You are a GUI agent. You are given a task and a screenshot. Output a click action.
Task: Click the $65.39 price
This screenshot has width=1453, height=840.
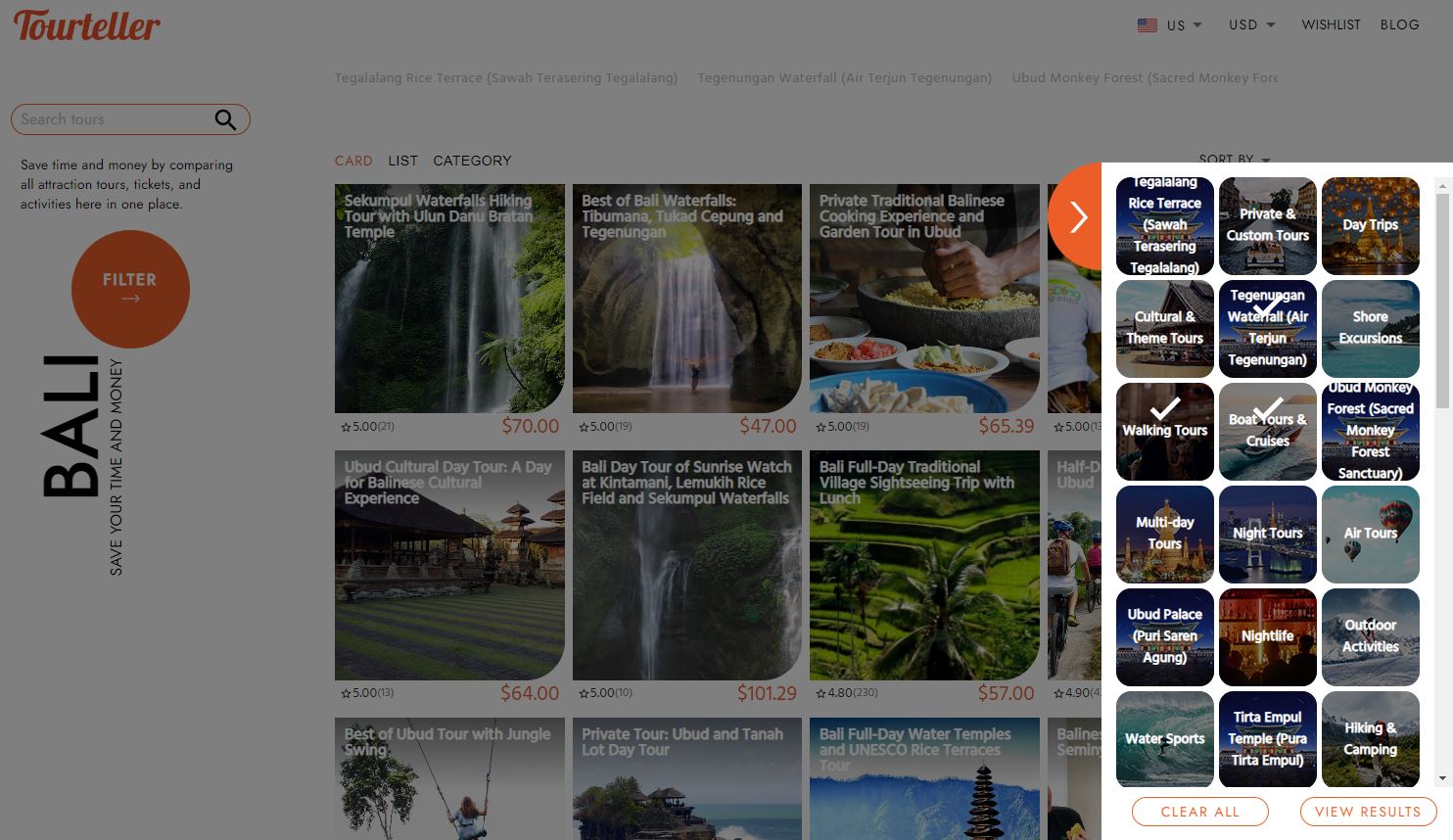click(1007, 427)
